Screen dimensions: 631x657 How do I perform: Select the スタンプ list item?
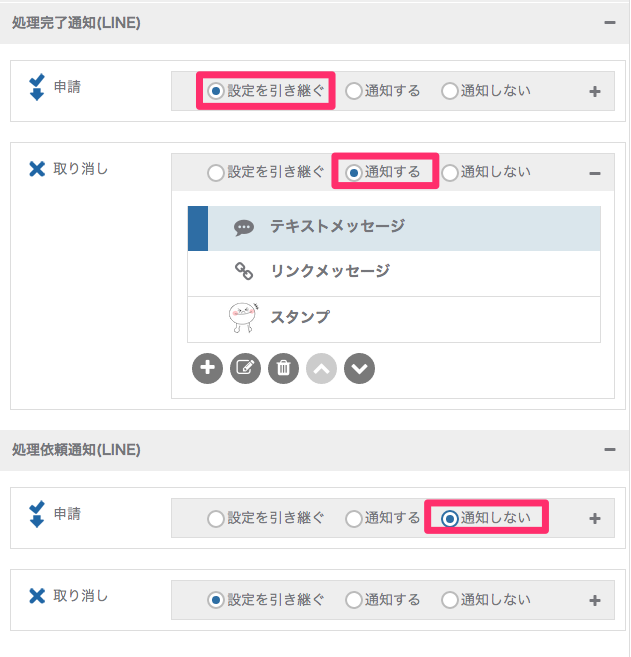tap(394, 320)
